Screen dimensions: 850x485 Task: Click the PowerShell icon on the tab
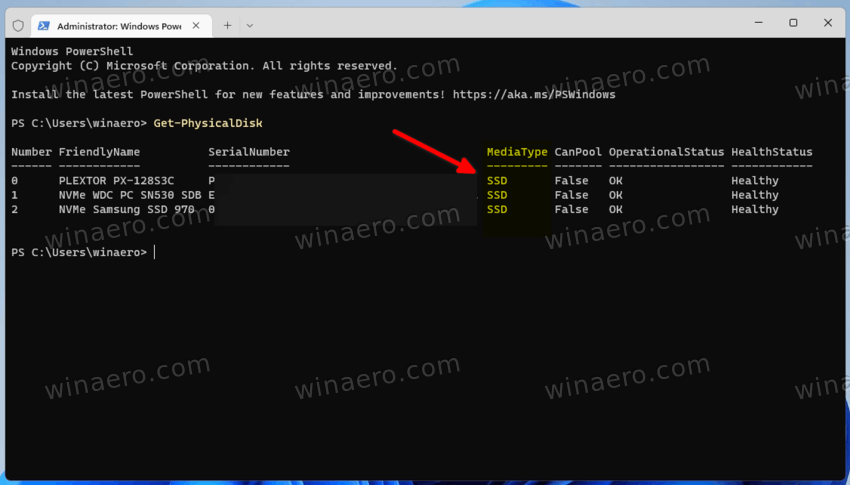(x=44, y=25)
